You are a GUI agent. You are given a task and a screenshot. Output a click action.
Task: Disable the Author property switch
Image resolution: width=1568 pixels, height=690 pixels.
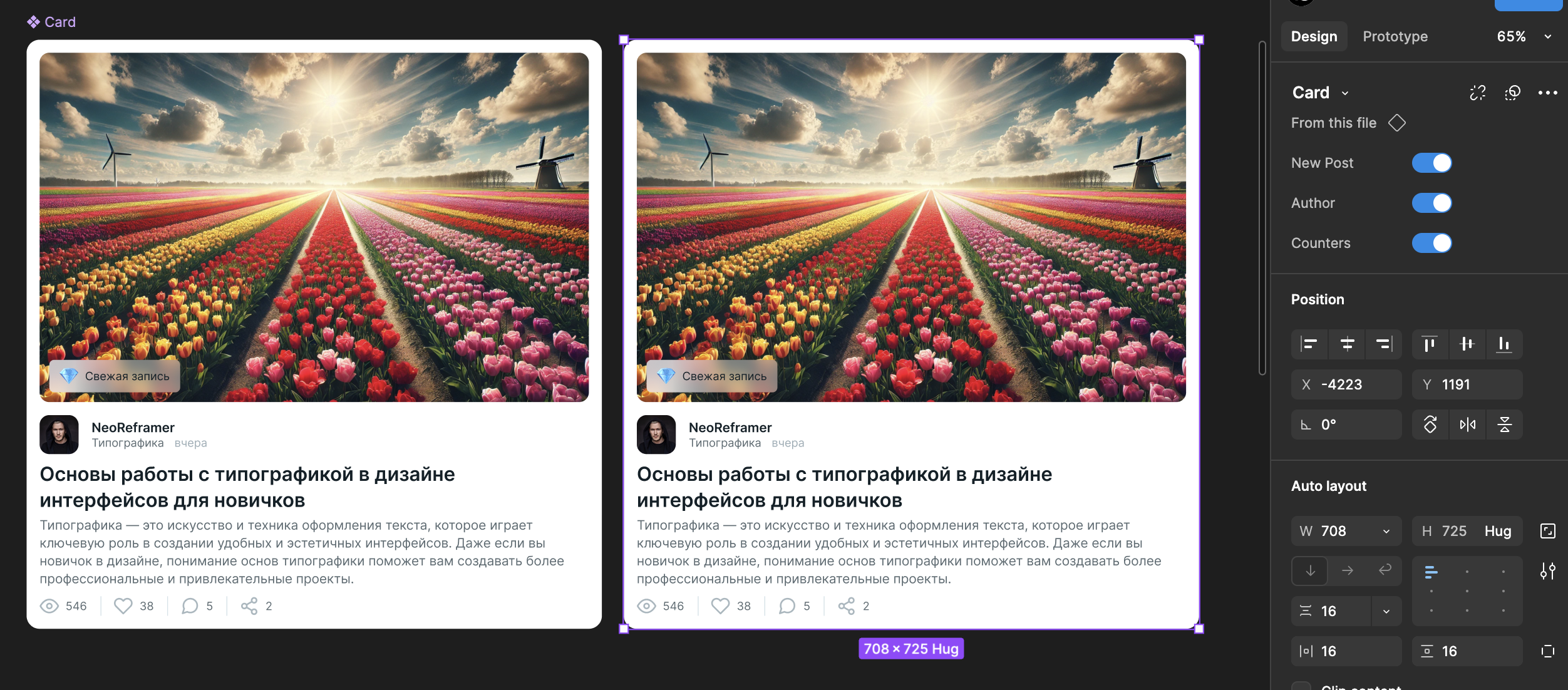1431,203
